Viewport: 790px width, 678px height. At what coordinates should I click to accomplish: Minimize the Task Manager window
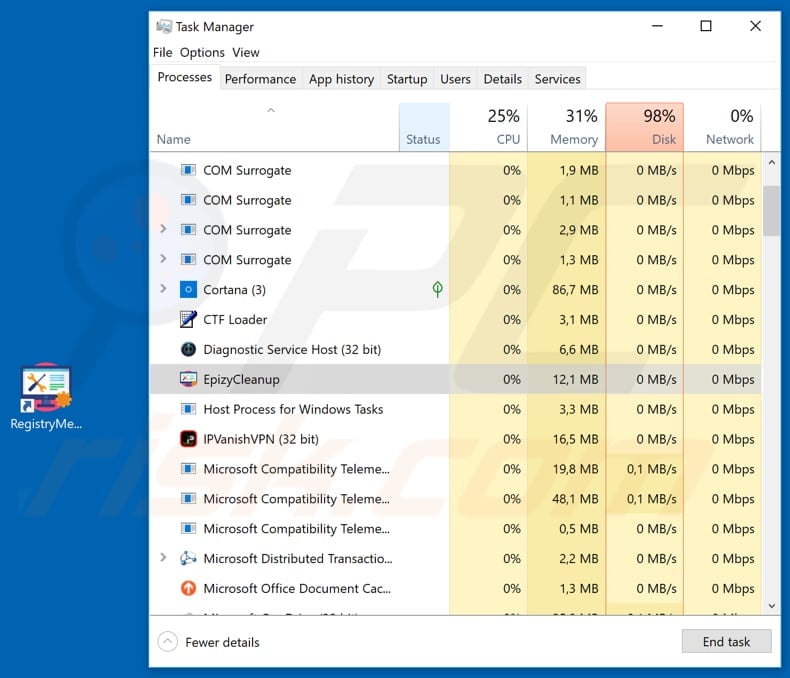(657, 26)
